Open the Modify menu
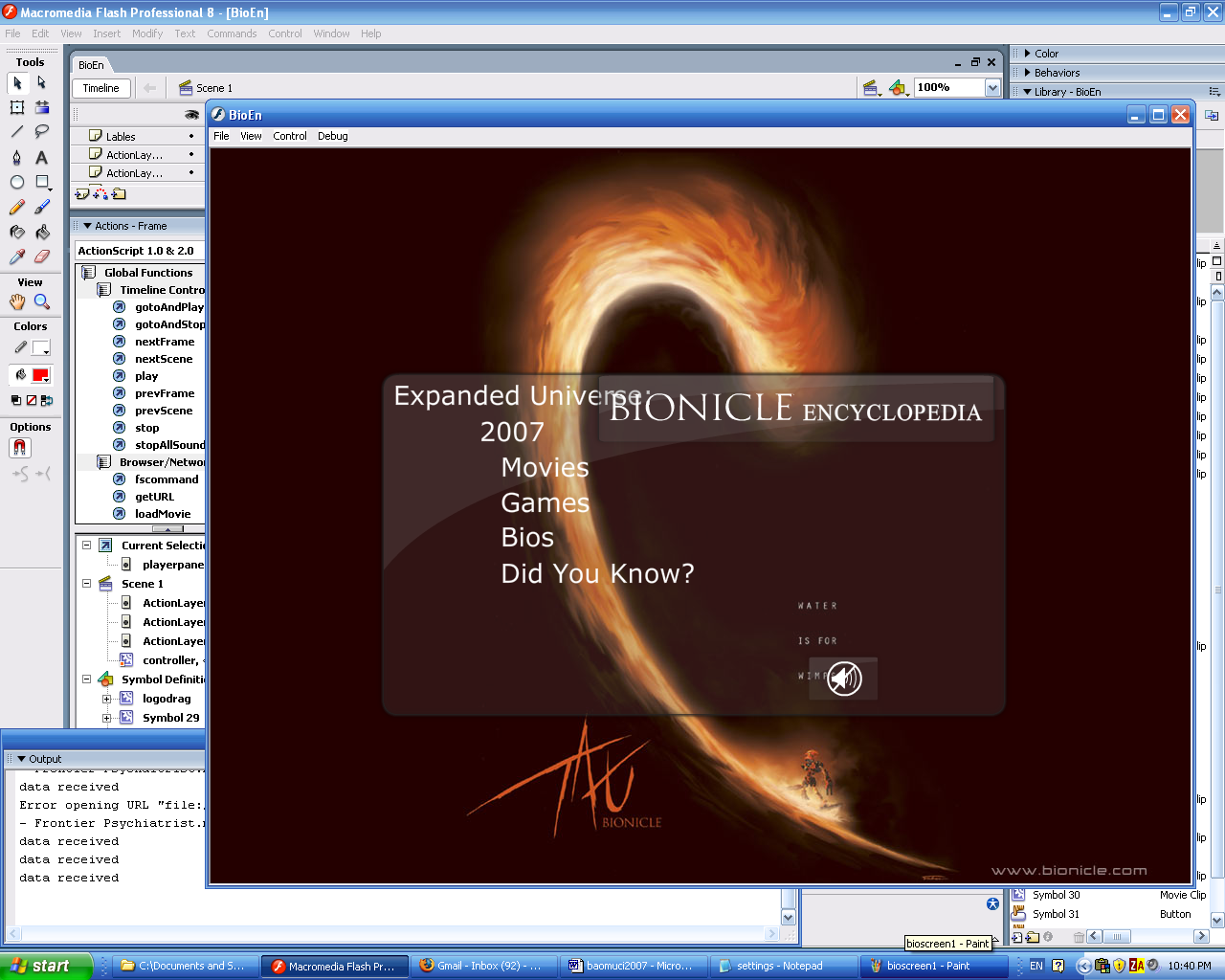Screen dimensions: 1225x980 [x=147, y=33]
